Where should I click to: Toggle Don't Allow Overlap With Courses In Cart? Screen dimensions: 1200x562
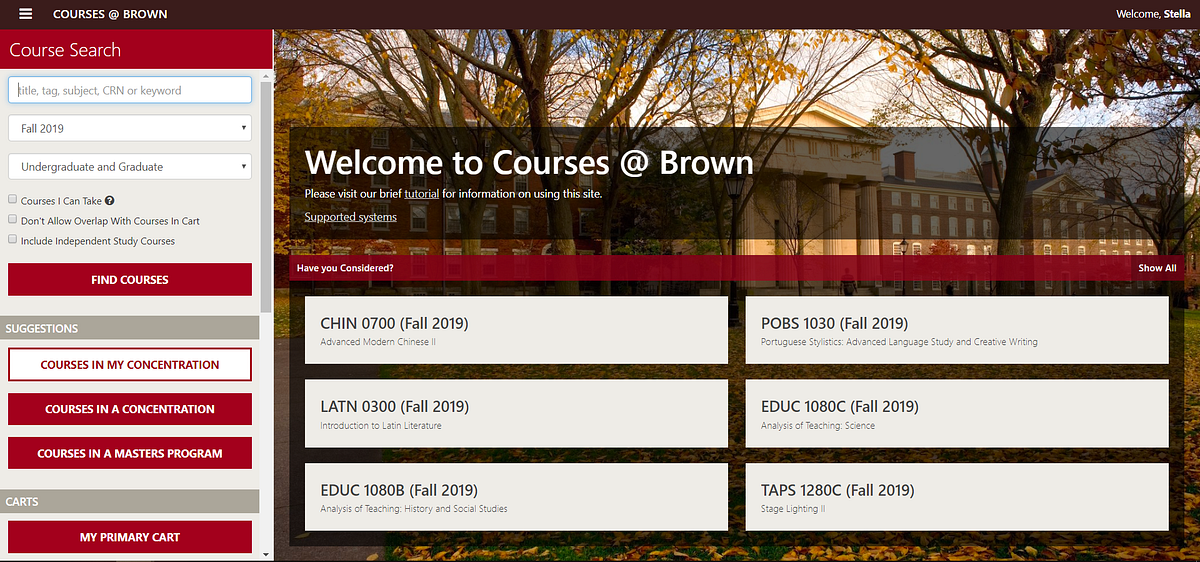point(12,220)
